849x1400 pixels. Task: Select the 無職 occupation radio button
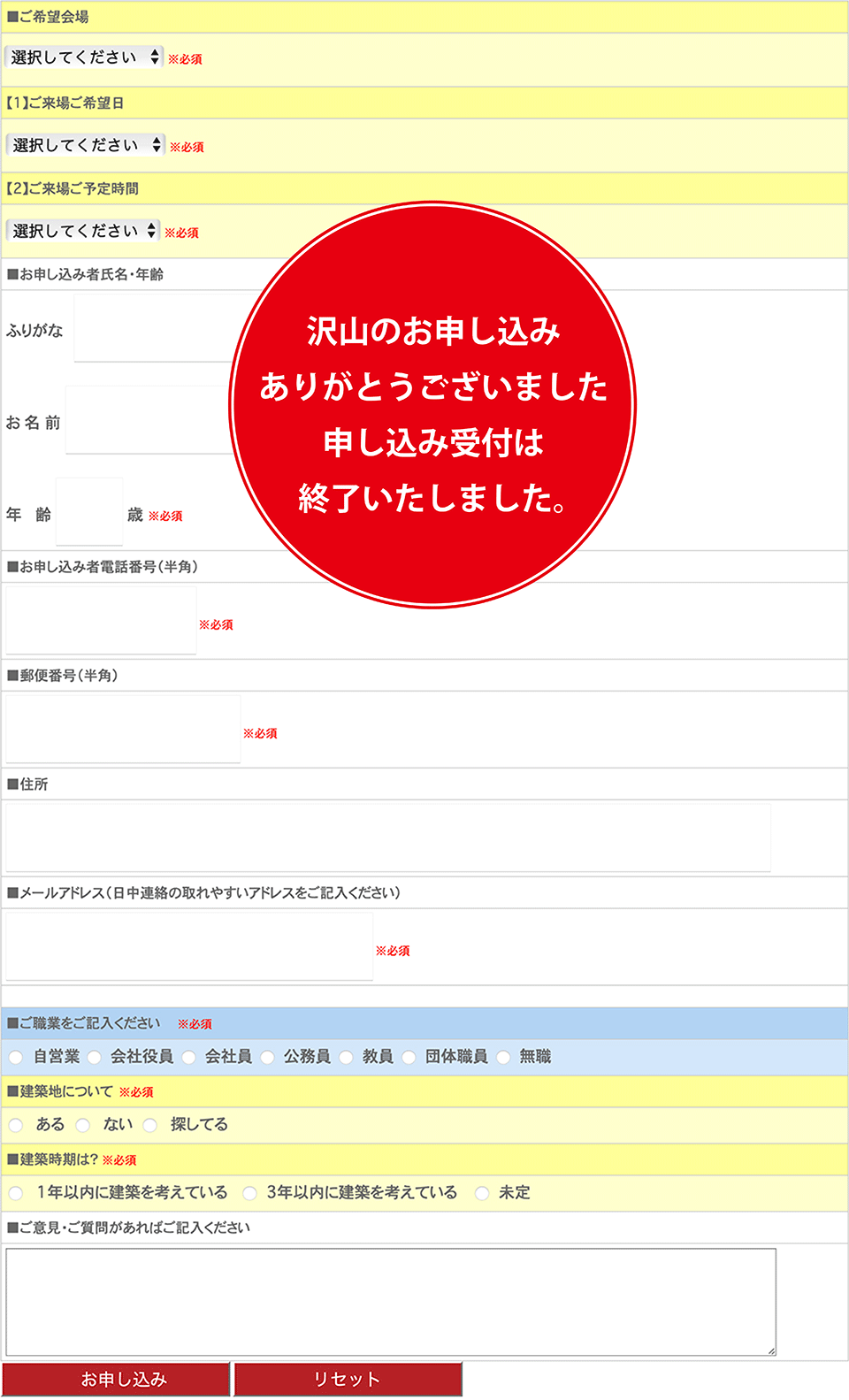coord(503,1057)
